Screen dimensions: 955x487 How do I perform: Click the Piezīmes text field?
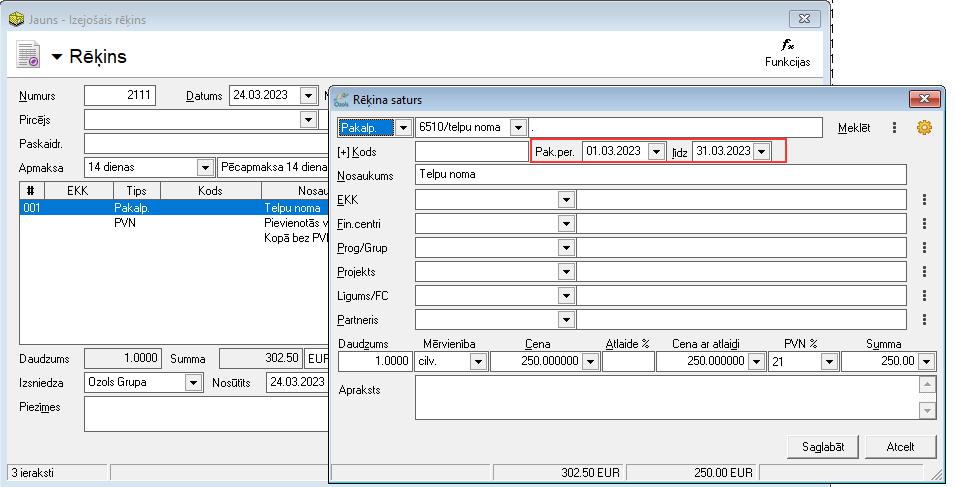point(206,414)
